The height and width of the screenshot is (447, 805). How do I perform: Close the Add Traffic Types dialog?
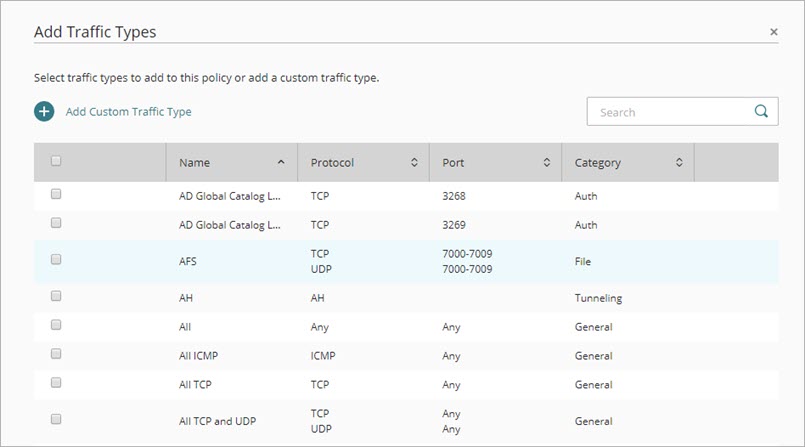[x=773, y=32]
